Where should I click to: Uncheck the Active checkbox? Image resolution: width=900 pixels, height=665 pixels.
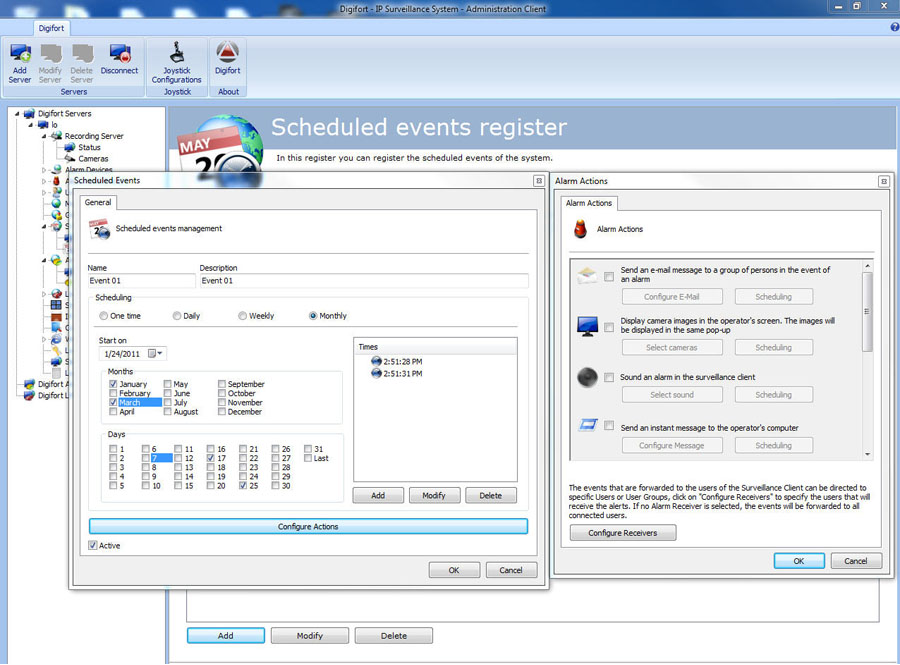[x=93, y=546]
